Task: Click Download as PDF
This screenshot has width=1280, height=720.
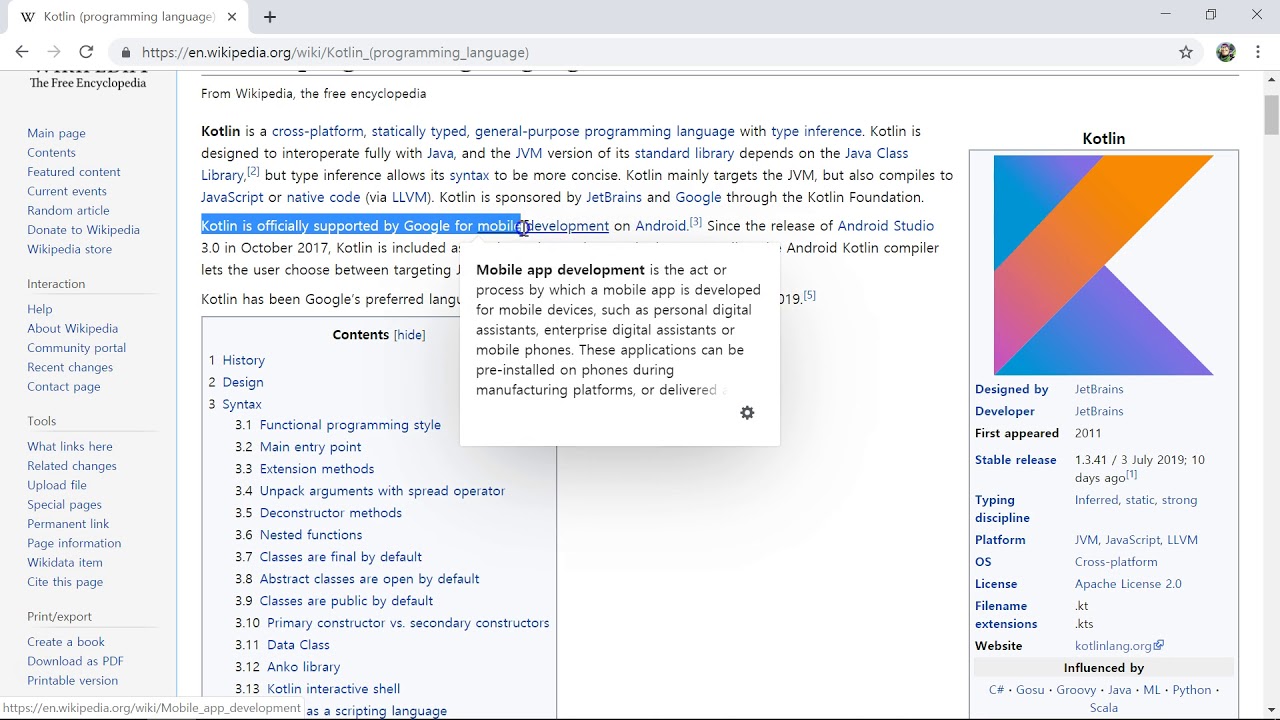Action: (75, 661)
